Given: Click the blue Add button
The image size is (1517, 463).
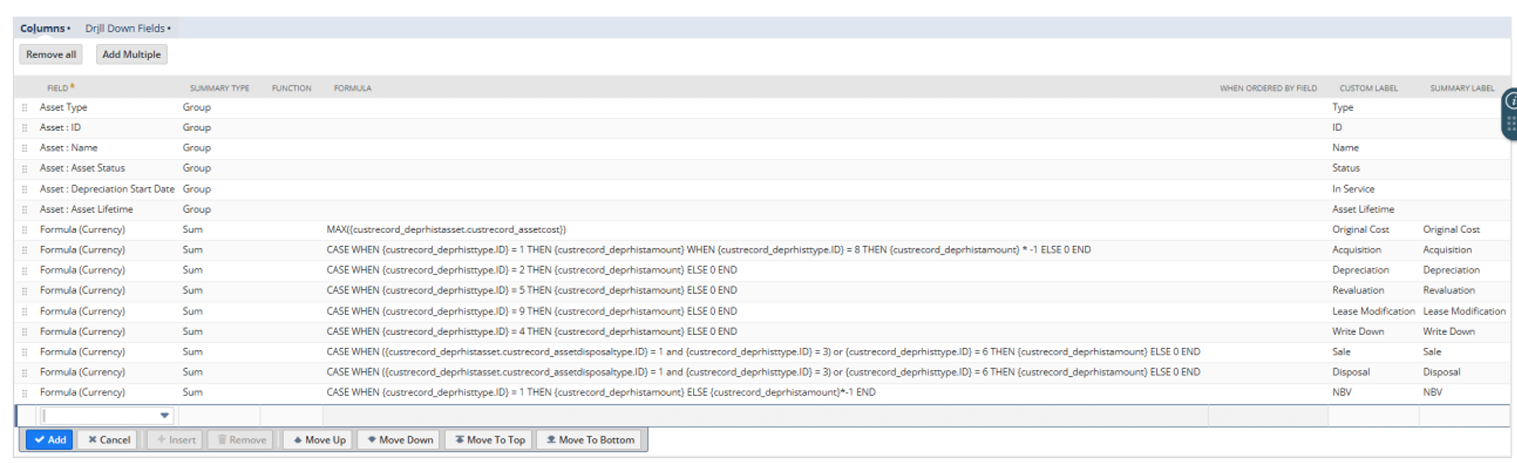Looking at the screenshot, I should [49, 439].
